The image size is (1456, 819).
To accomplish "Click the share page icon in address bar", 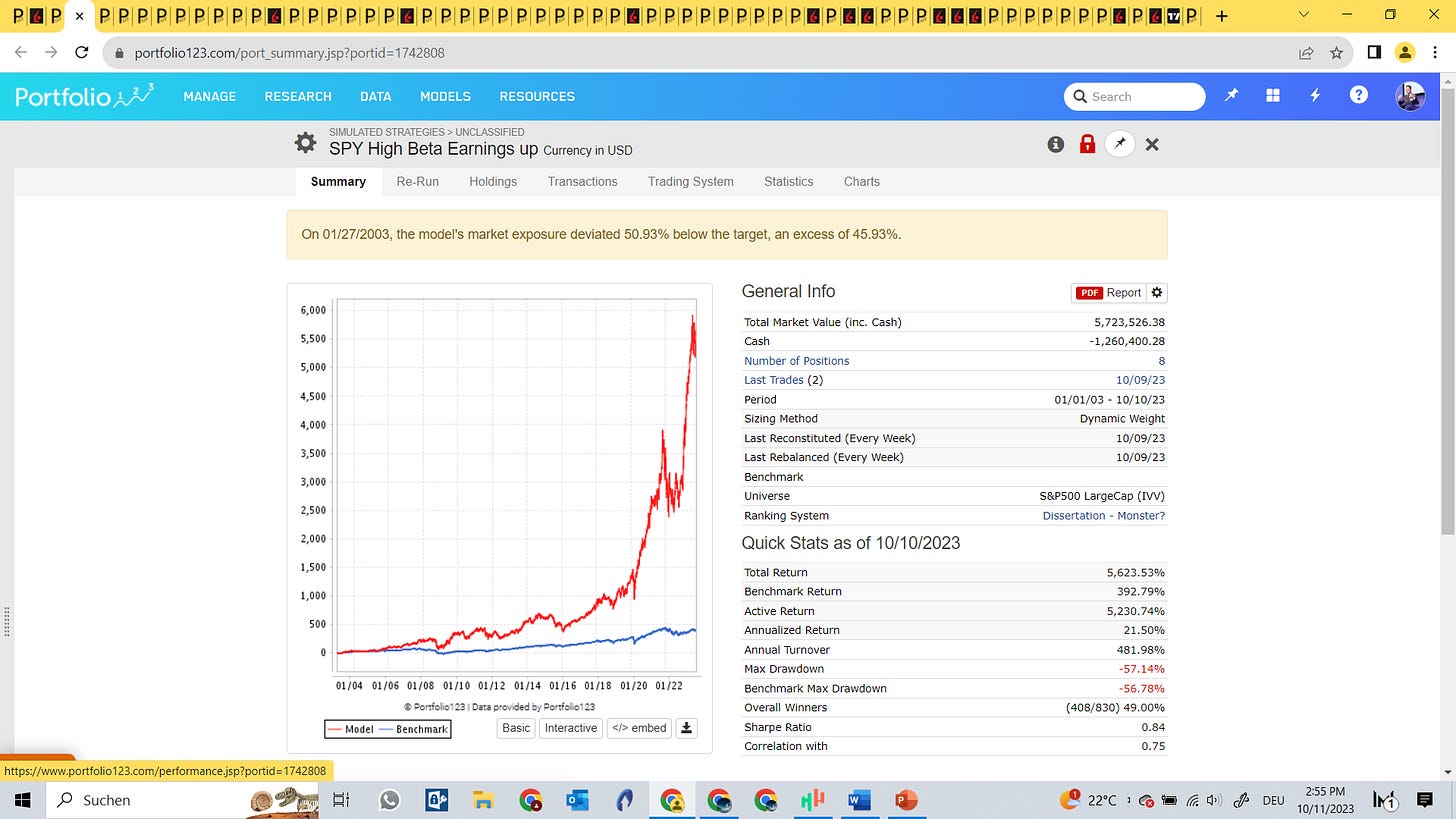I will [1306, 52].
